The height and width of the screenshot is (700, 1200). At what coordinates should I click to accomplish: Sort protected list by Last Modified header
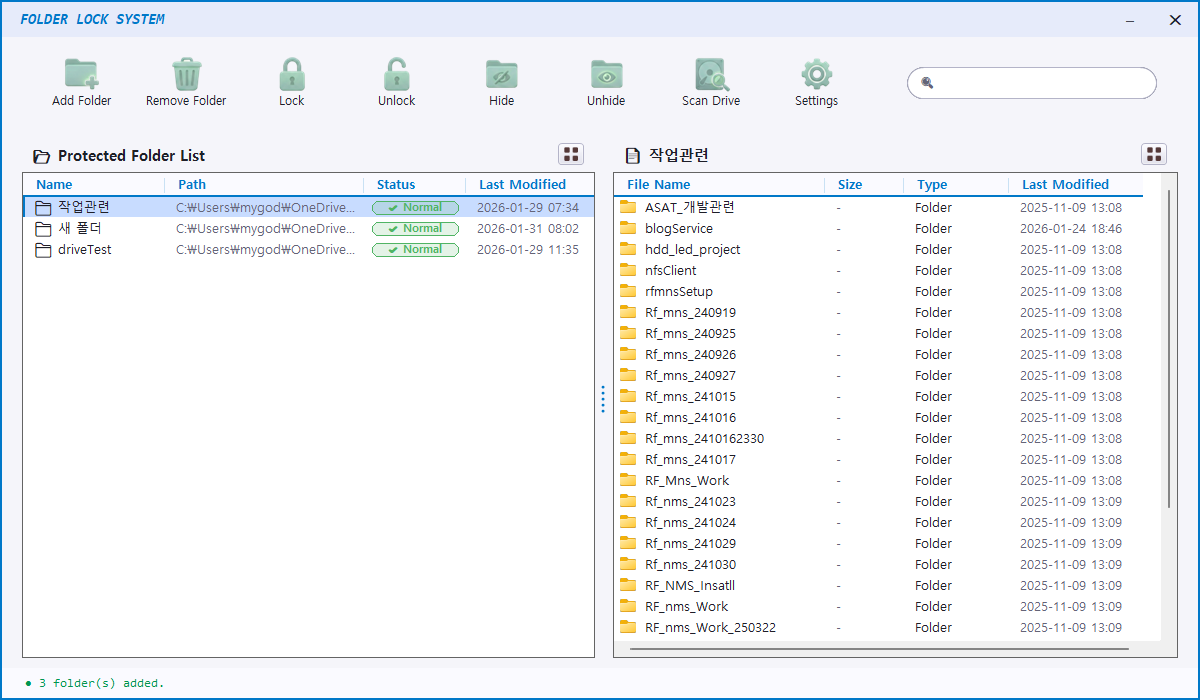(x=522, y=184)
